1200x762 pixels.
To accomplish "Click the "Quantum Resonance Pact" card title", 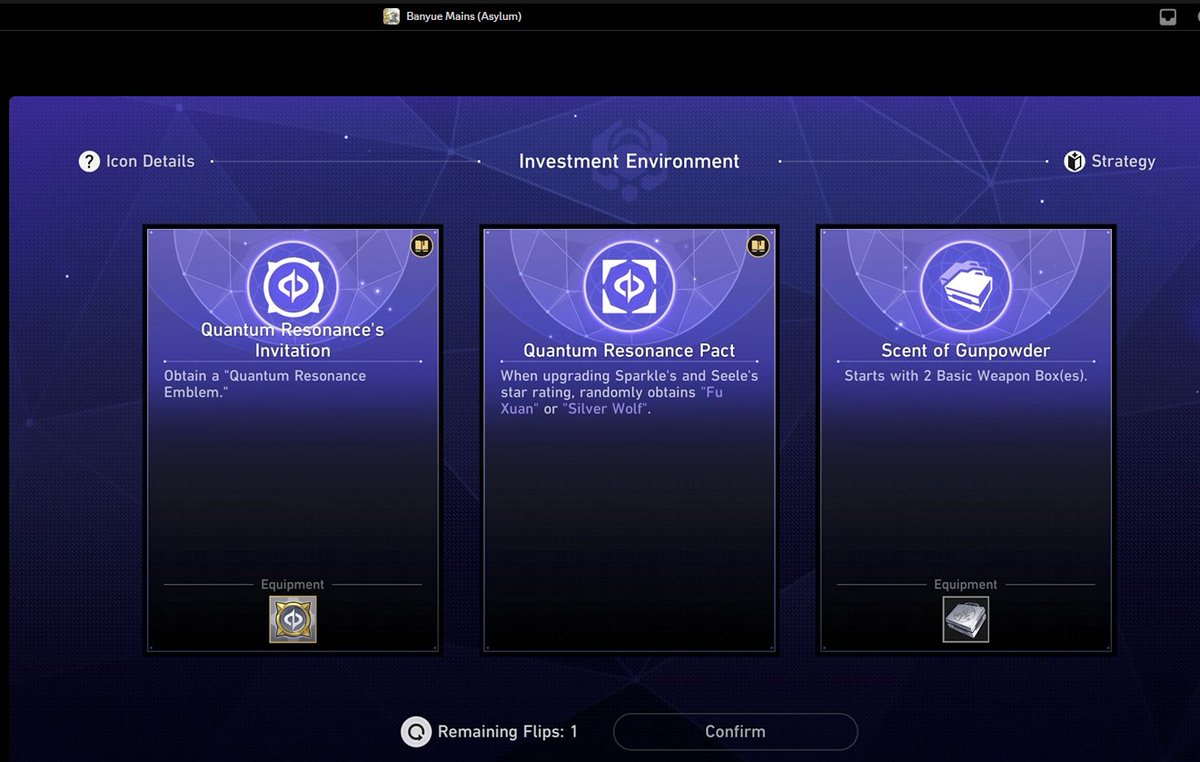I will (629, 351).
